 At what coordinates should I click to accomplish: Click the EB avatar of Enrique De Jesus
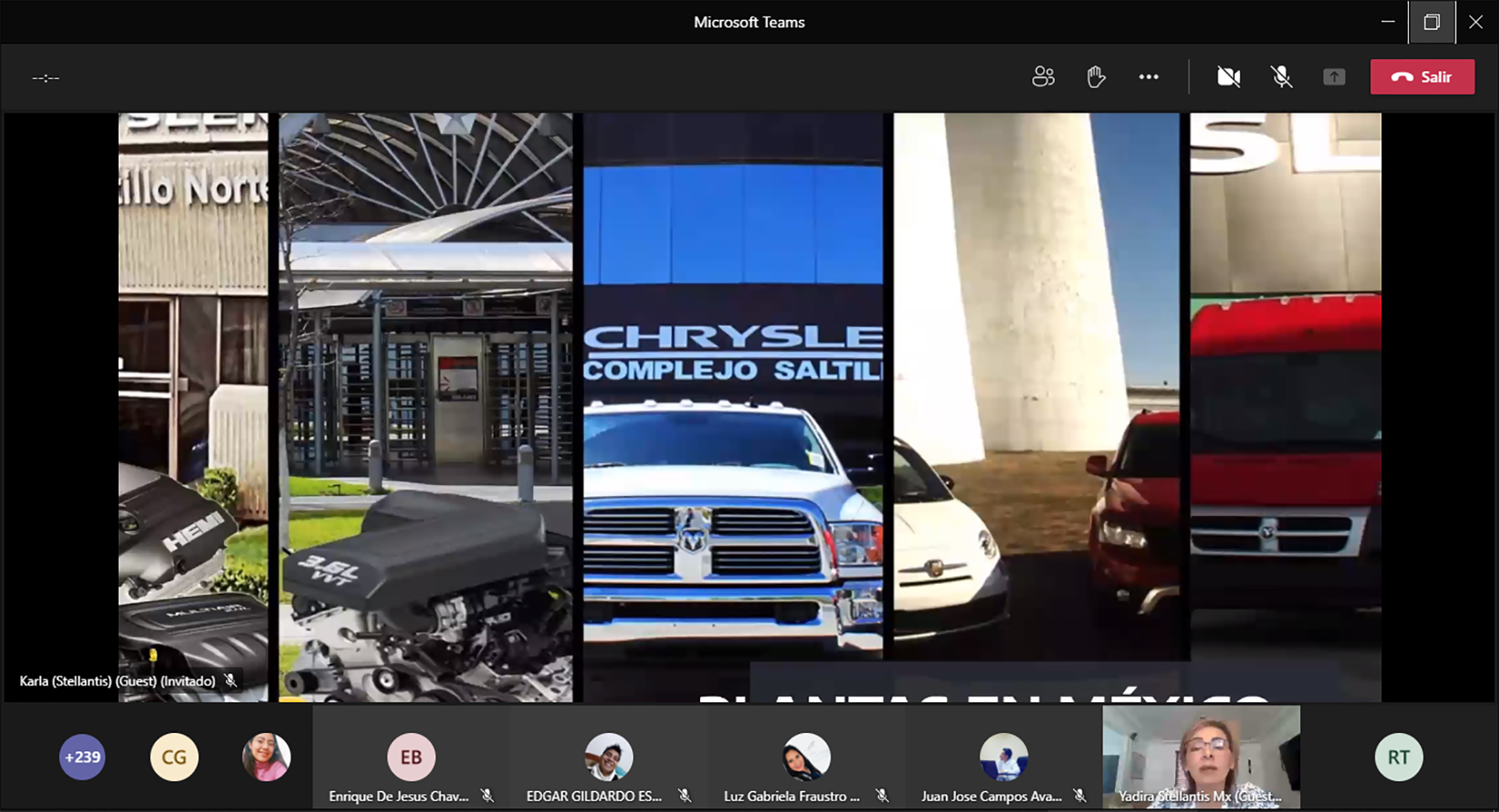[411, 756]
